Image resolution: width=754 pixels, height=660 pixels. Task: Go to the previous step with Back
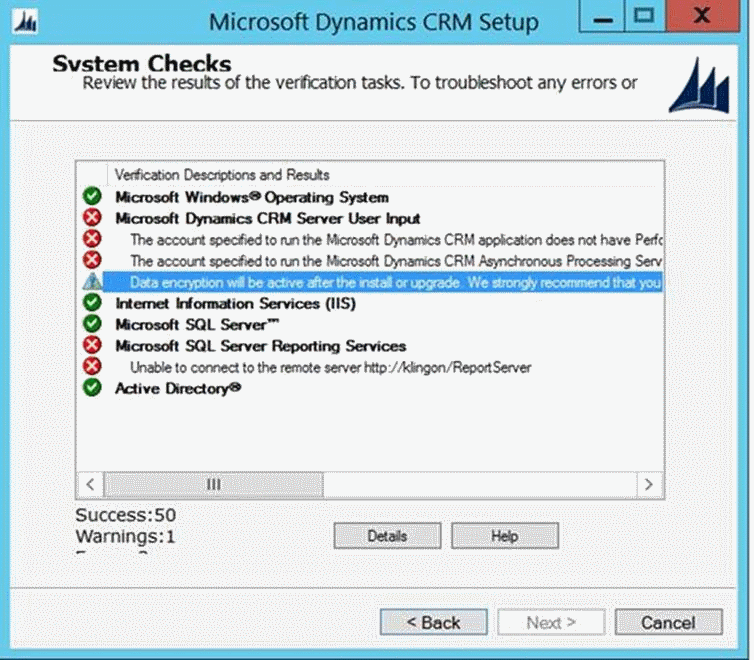(x=434, y=623)
